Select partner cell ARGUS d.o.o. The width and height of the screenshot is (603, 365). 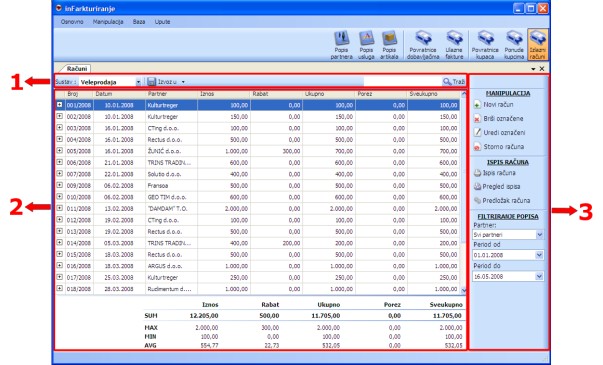click(172, 266)
